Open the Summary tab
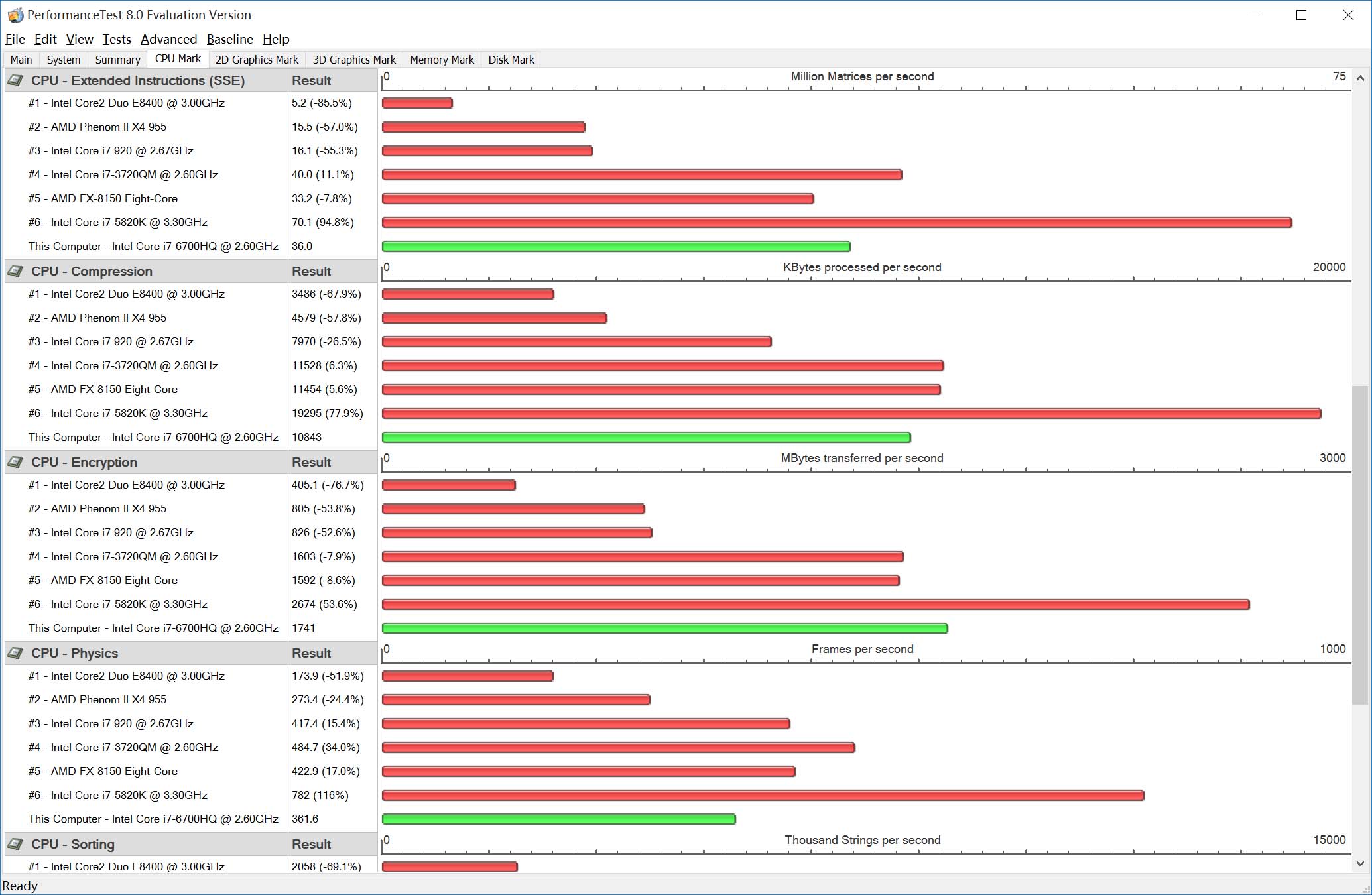The width and height of the screenshot is (1372, 895). [117, 60]
